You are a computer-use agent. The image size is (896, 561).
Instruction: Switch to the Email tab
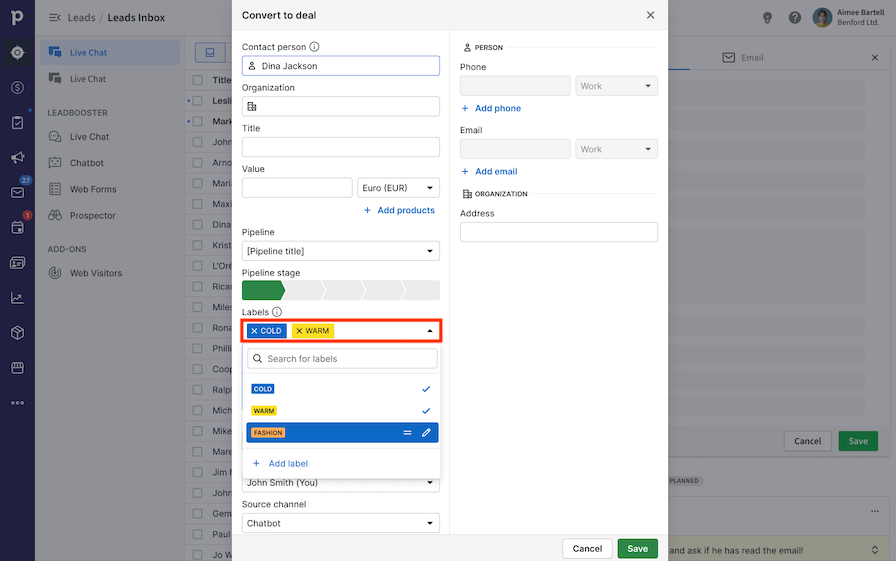tap(743, 58)
